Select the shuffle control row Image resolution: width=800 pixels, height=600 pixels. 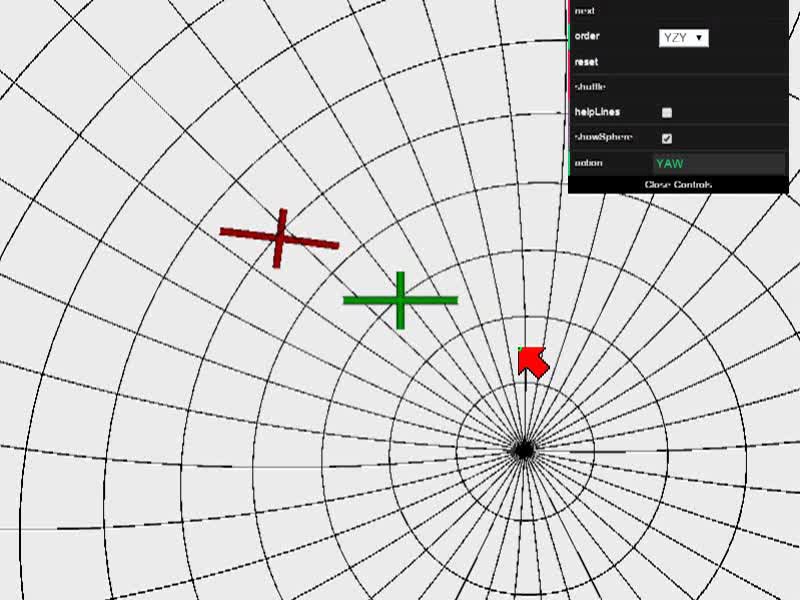tap(678, 87)
